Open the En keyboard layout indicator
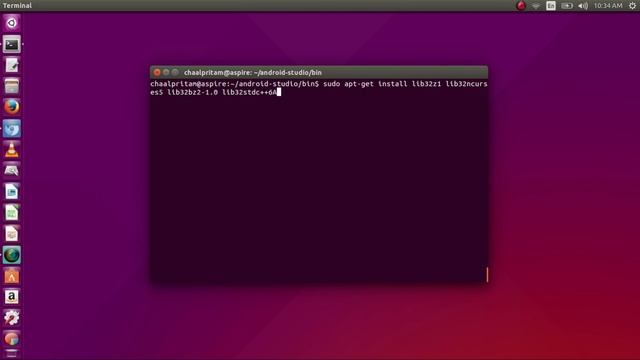 (x=551, y=6)
